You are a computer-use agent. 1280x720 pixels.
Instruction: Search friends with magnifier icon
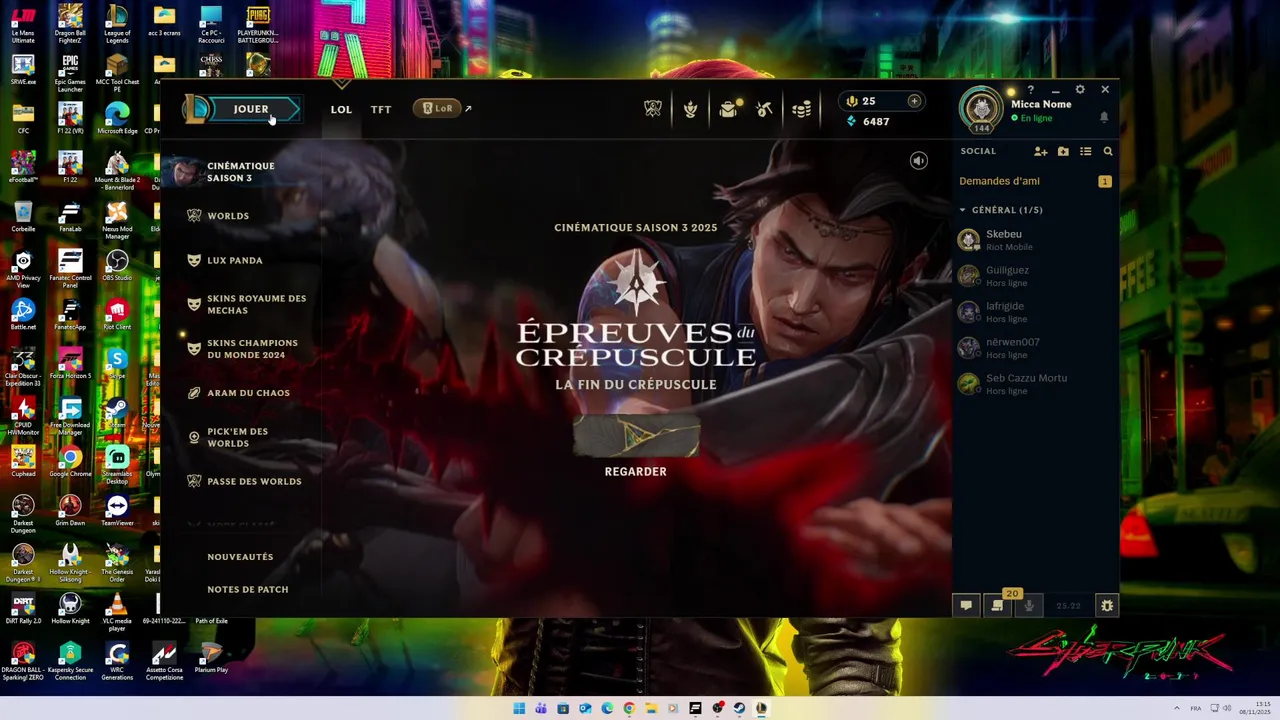coord(1108,151)
